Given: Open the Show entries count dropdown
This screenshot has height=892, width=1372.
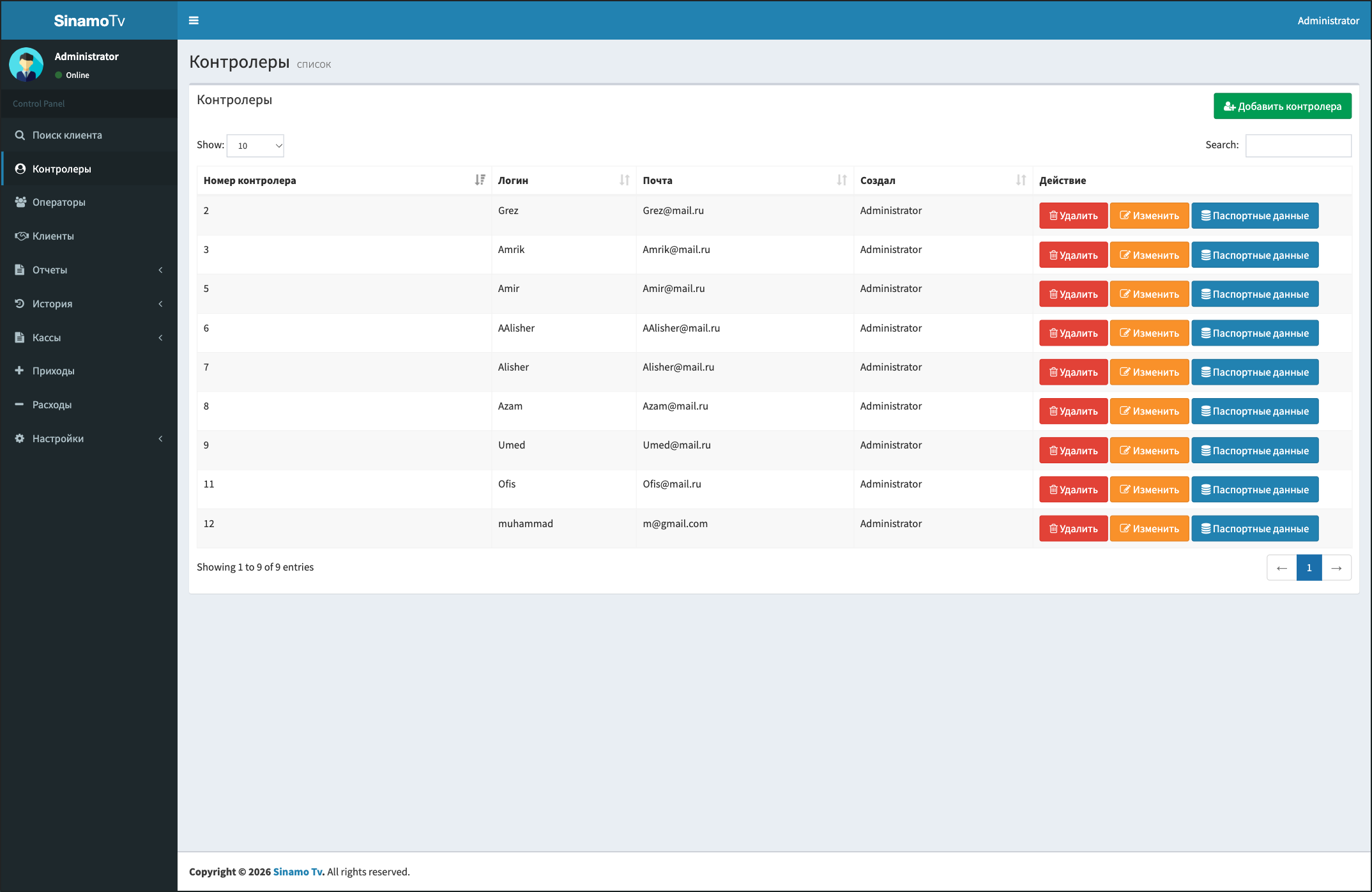Looking at the screenshot, I should click(255, 146).
